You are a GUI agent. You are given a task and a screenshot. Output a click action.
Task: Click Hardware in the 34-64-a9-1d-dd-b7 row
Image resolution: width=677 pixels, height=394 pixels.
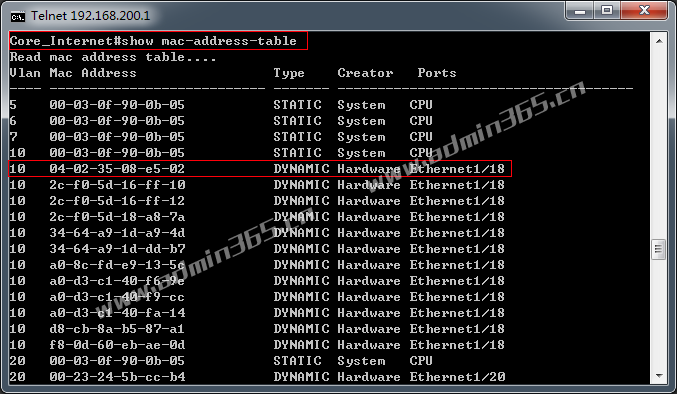point(369,249)
